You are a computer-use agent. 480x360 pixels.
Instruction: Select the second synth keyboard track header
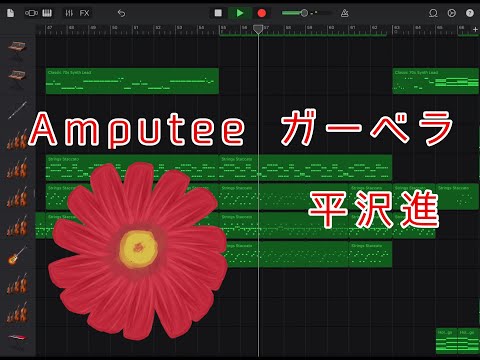[x=17, y=78]
